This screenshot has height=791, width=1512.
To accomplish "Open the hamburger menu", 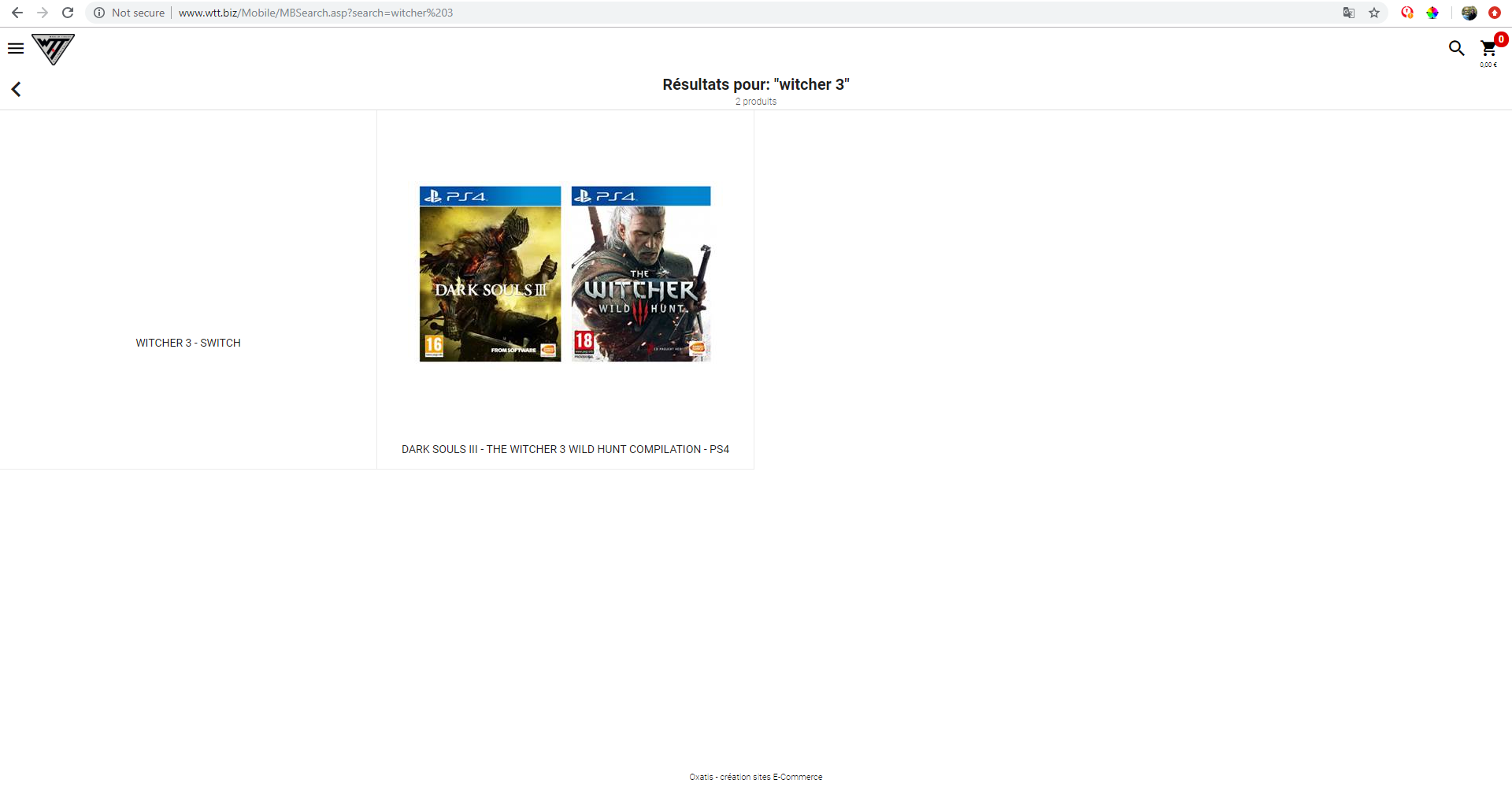I will click(16, 49).
